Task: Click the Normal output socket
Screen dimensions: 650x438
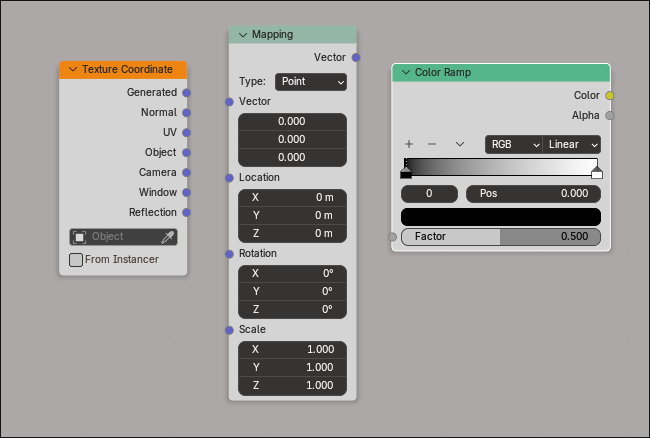Action: pyautogui.click(x=187, y=112)
